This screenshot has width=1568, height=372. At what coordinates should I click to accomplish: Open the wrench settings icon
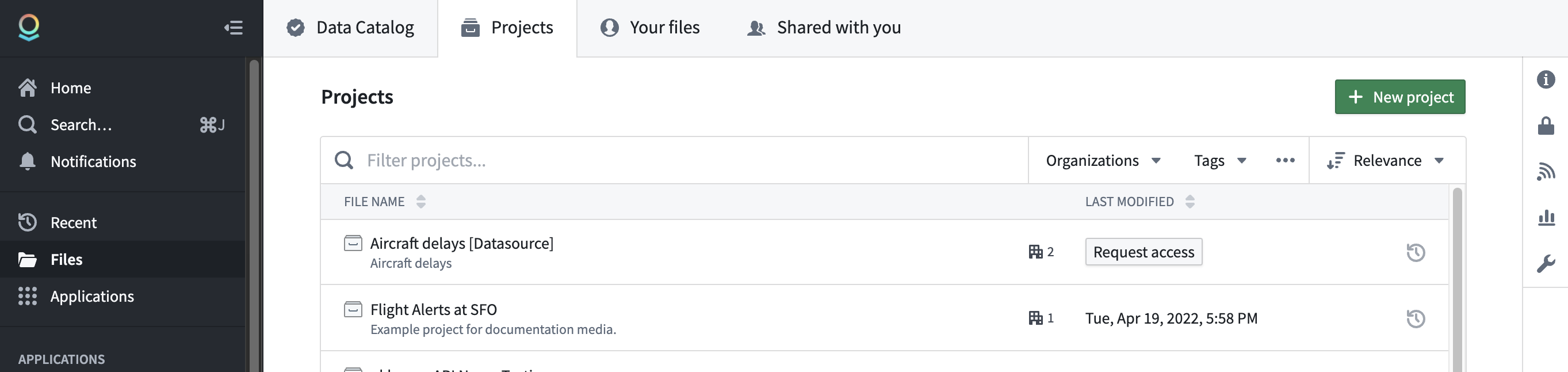point(1546,263)
